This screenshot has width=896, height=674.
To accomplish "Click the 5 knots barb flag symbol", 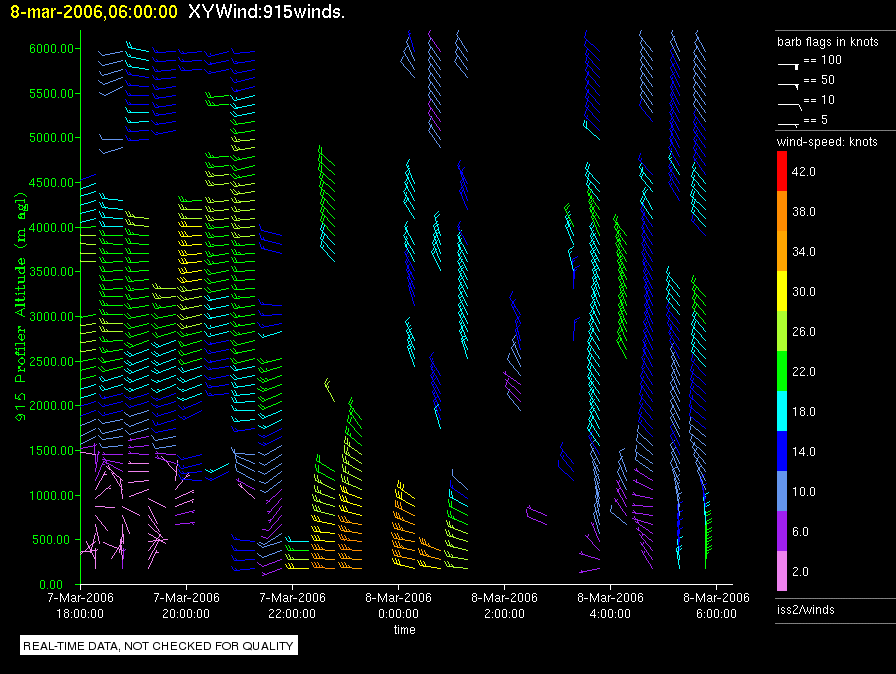I will pos(788,122).
